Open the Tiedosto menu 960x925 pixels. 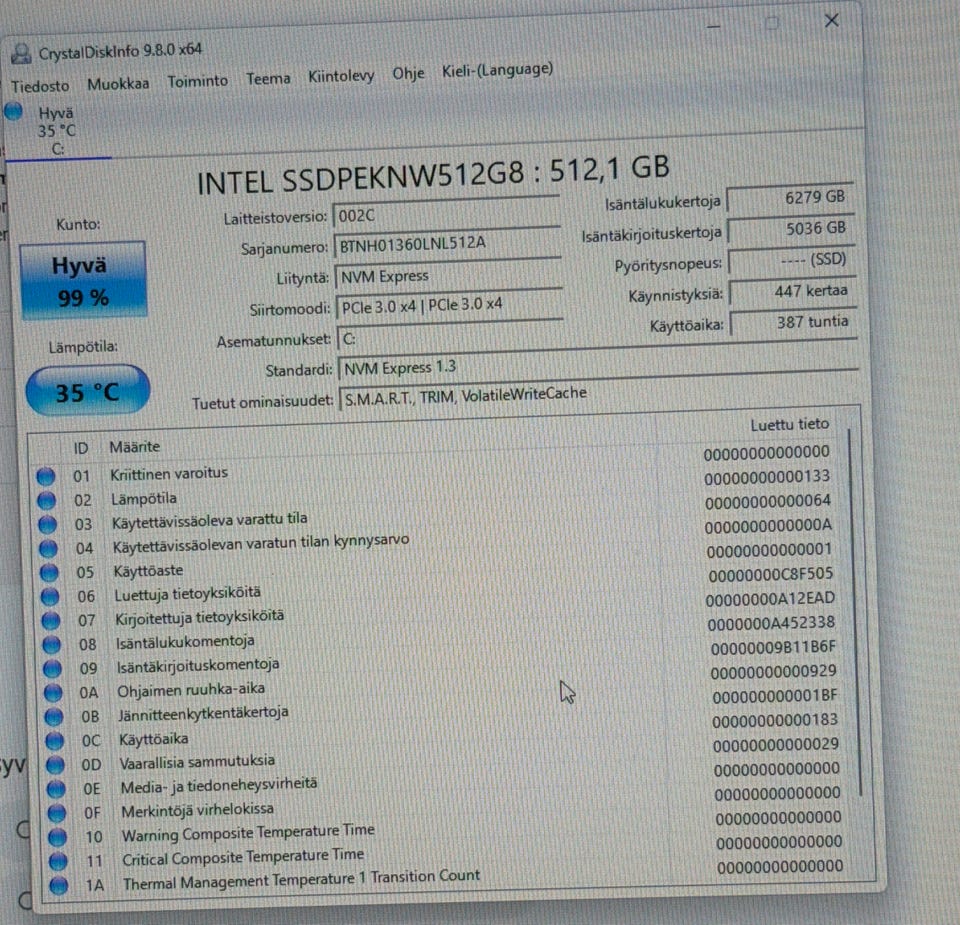click(40, 86)
